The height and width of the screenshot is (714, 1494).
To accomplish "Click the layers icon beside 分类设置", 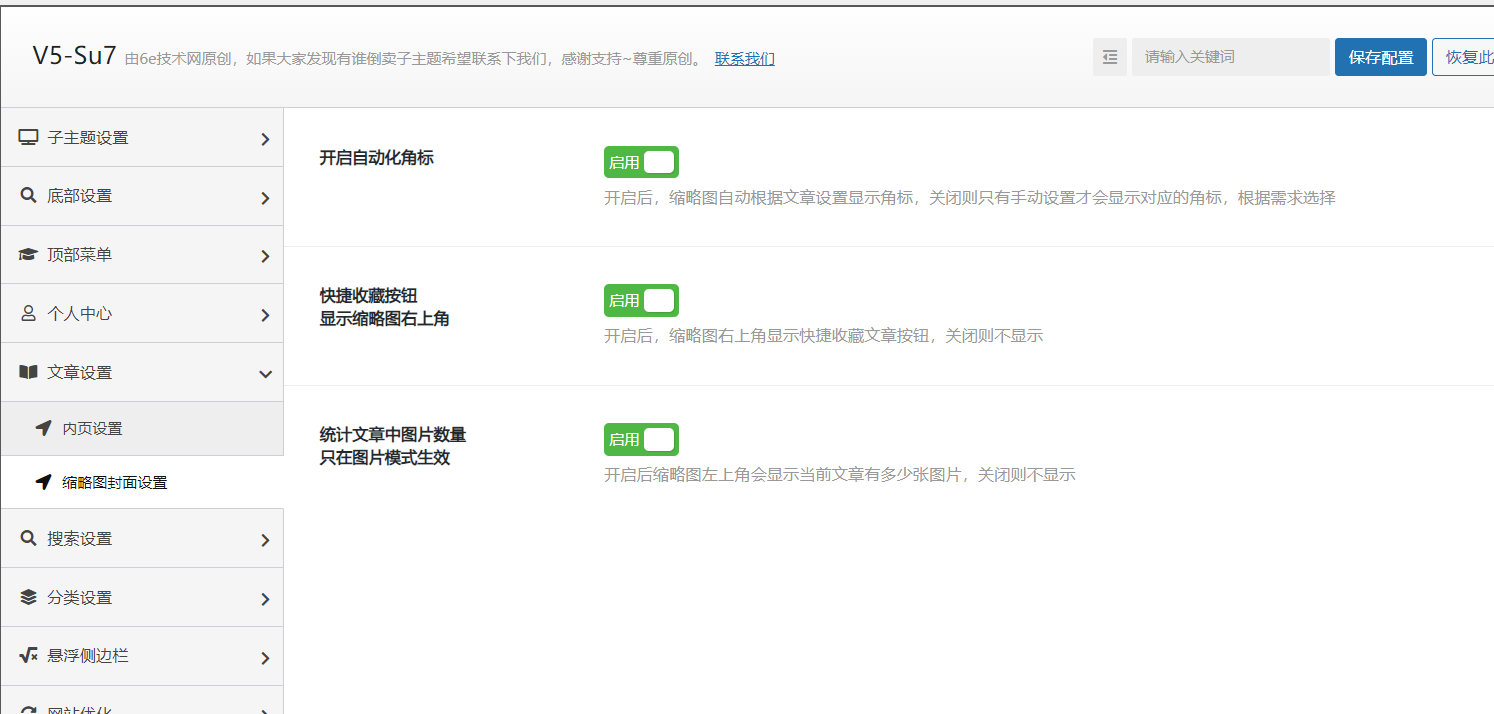I will pyautogui.click(x=28, y=597).
